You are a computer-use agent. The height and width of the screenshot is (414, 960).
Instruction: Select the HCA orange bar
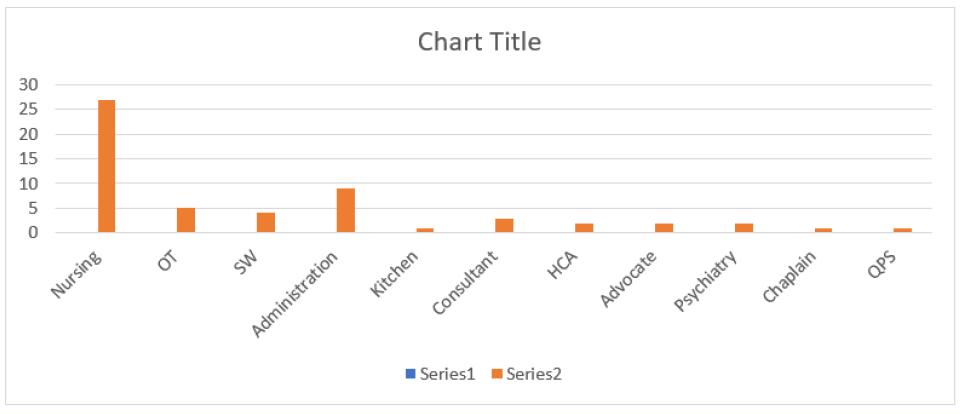pos(584,228)
